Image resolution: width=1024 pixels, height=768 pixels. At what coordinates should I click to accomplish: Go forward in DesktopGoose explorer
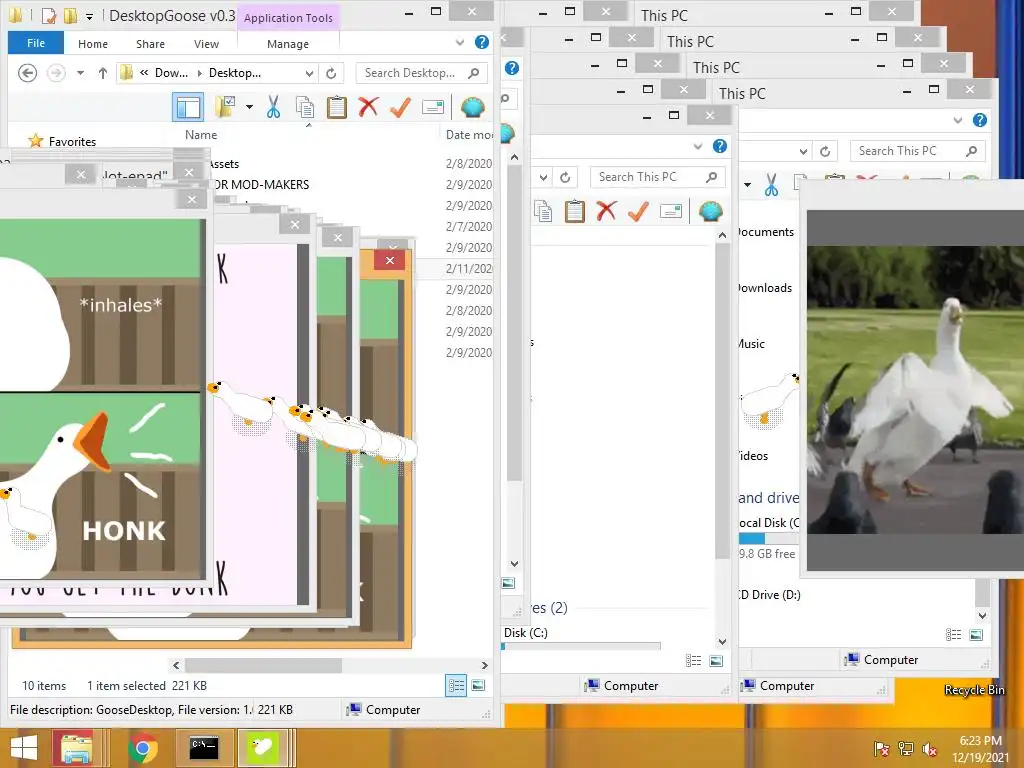[56, 72]
